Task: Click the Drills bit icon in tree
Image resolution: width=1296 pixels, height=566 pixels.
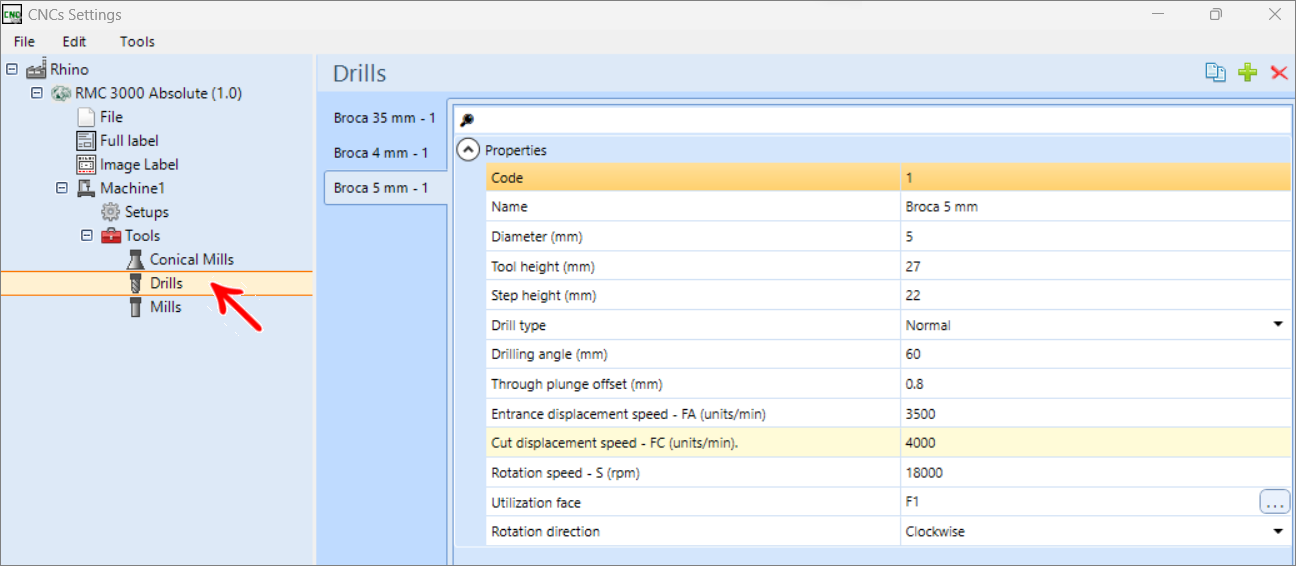Action: pos(136,283)
